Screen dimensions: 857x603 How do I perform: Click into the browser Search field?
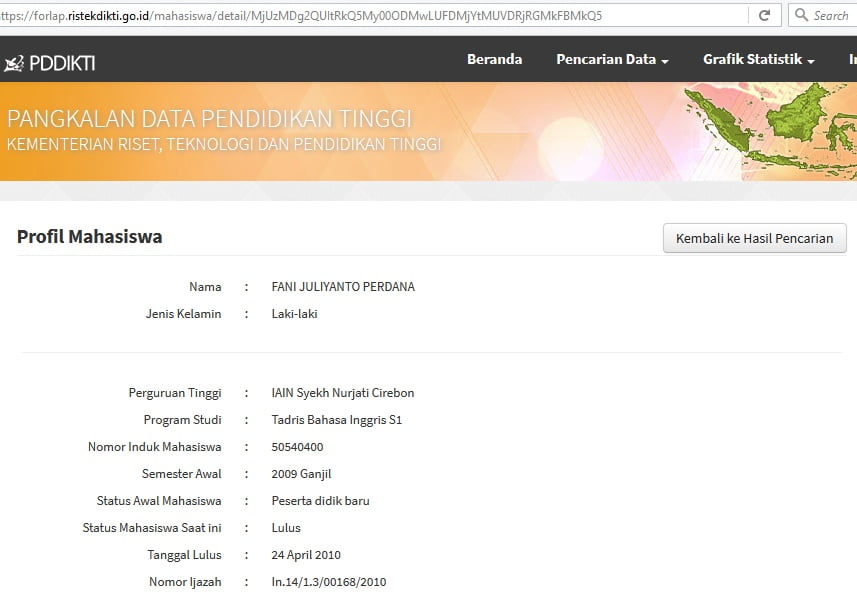(x=830, y=16)
